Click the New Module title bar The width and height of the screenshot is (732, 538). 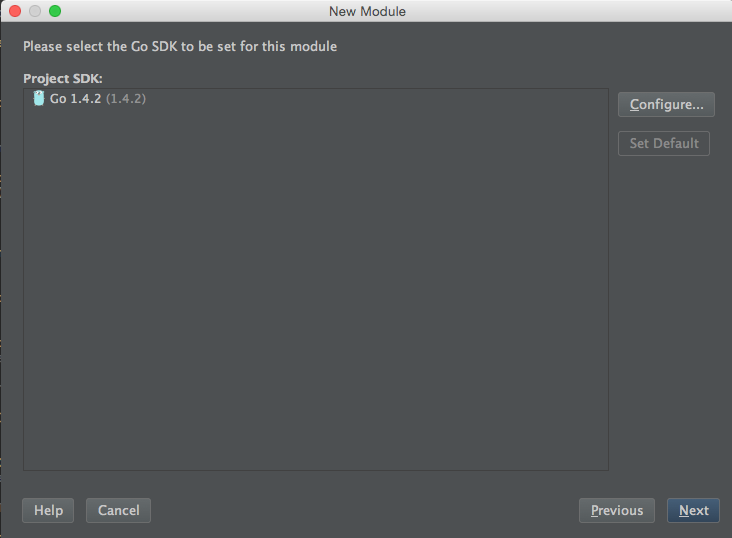point(367,11)
